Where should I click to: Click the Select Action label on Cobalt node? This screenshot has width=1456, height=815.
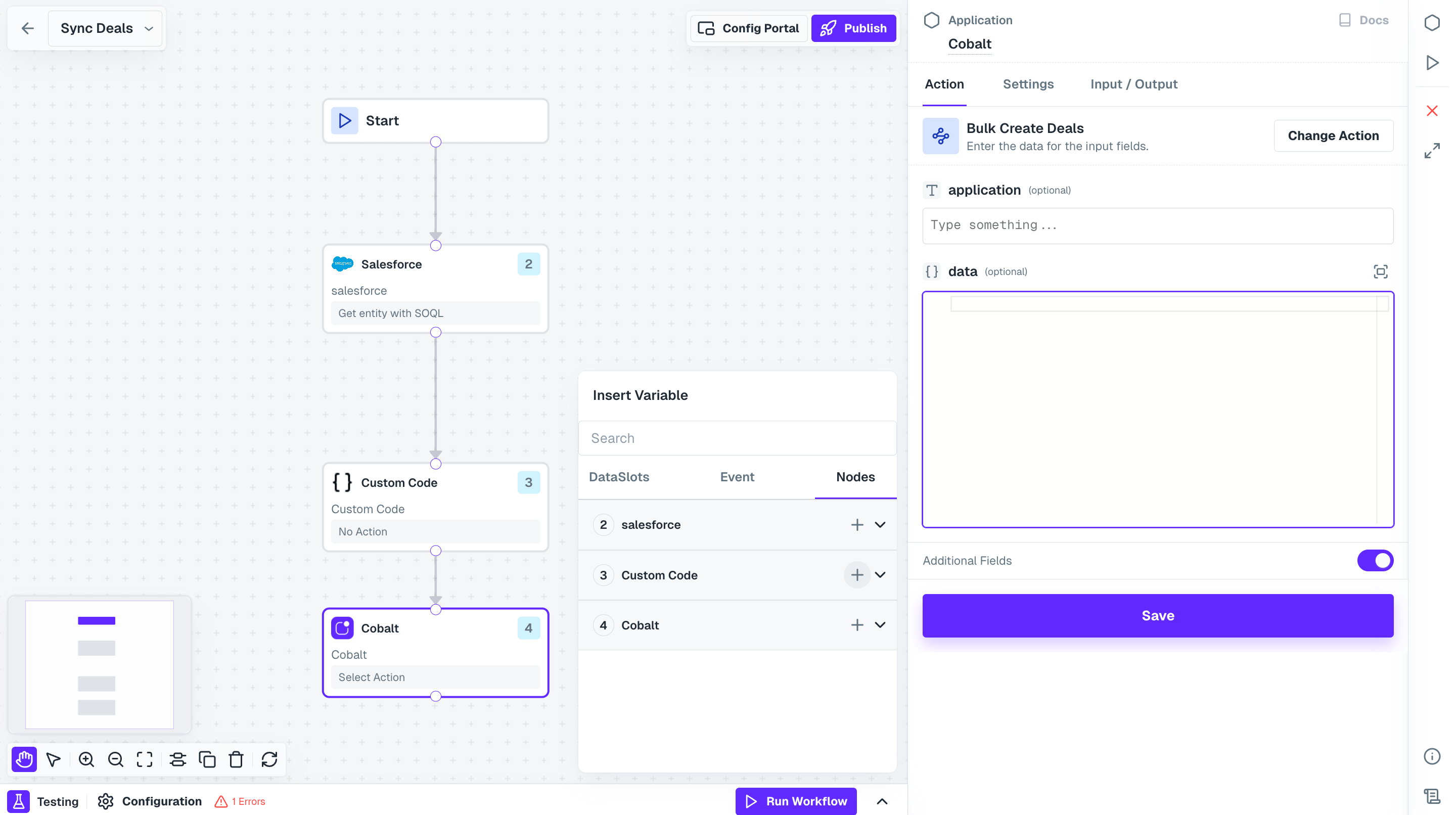[x=372, y=677]
